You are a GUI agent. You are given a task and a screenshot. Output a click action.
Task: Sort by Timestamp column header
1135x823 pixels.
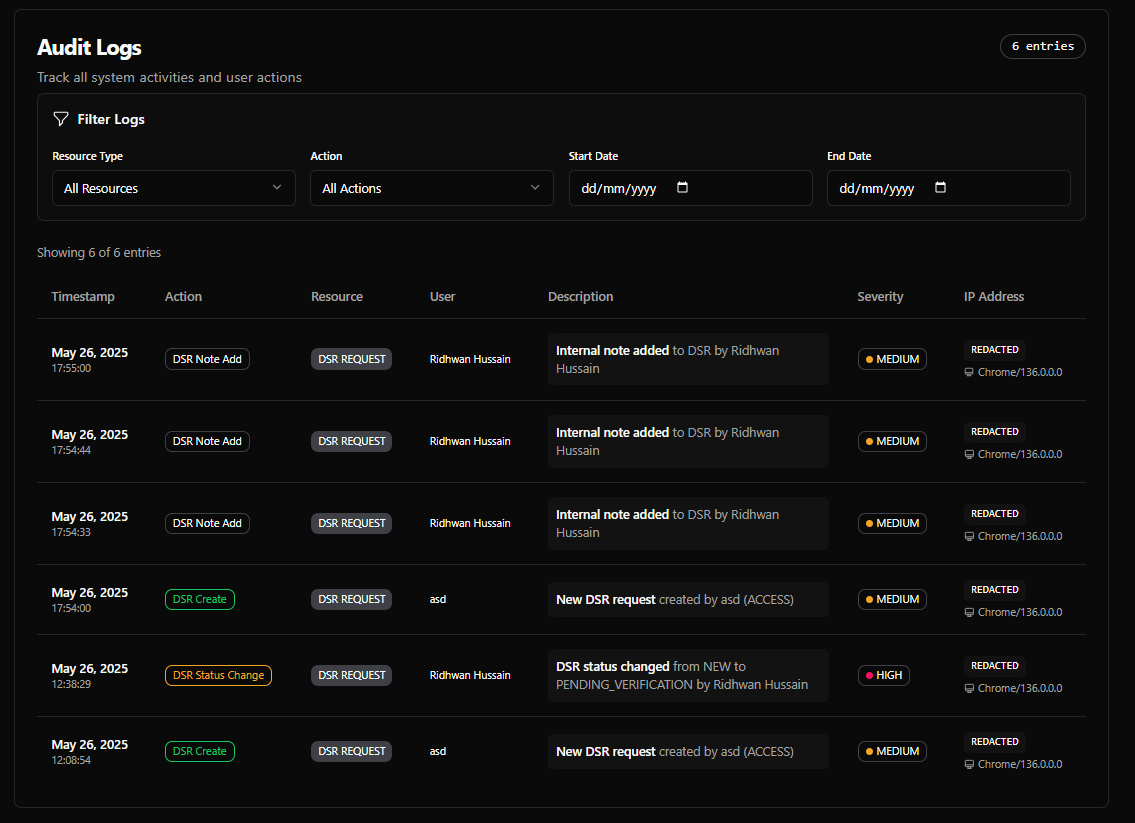point(83,296)
